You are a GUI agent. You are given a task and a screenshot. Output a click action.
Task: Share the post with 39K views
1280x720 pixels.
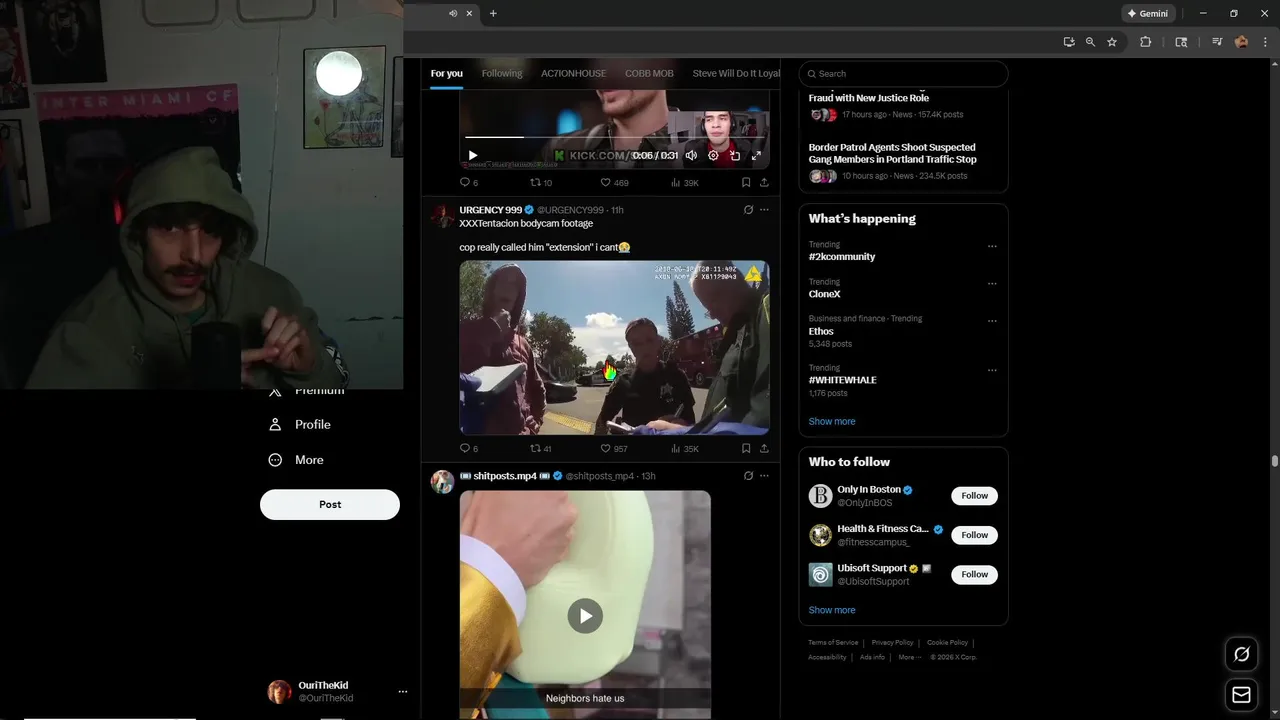[x=764, y=183]
